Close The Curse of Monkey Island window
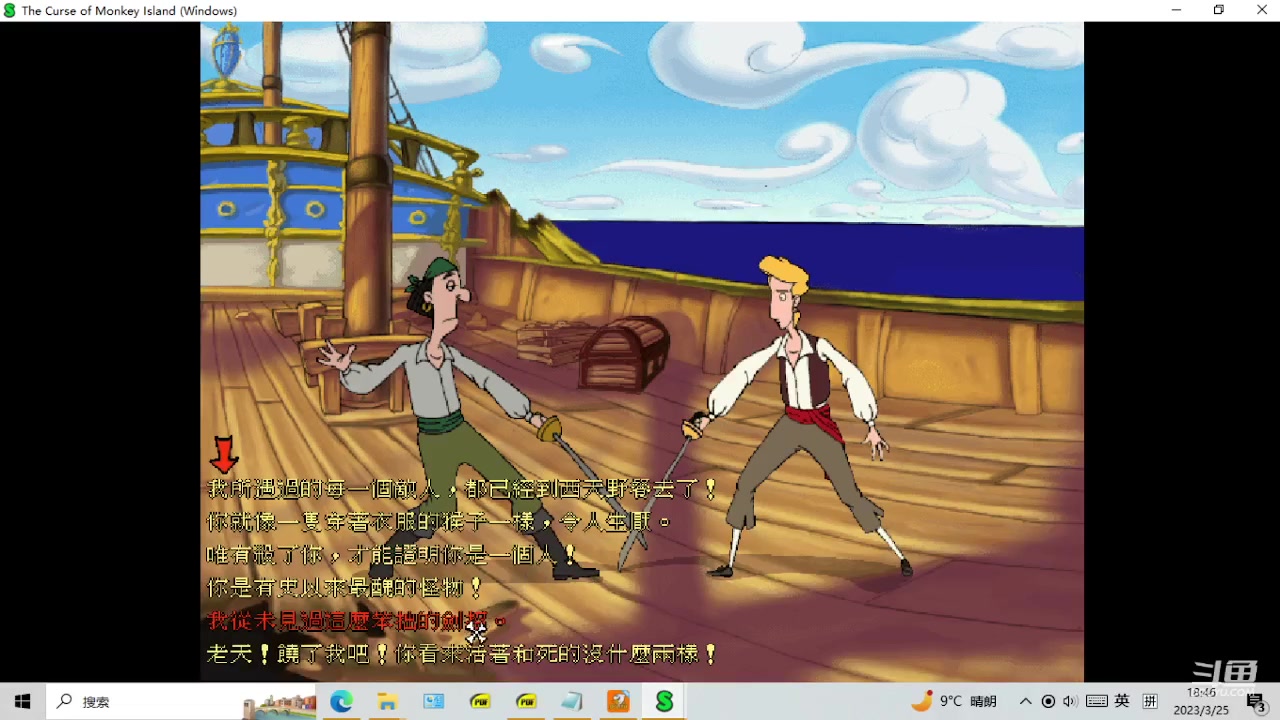This screenshot has width=1280, height=720. (x=1261, y=10)
